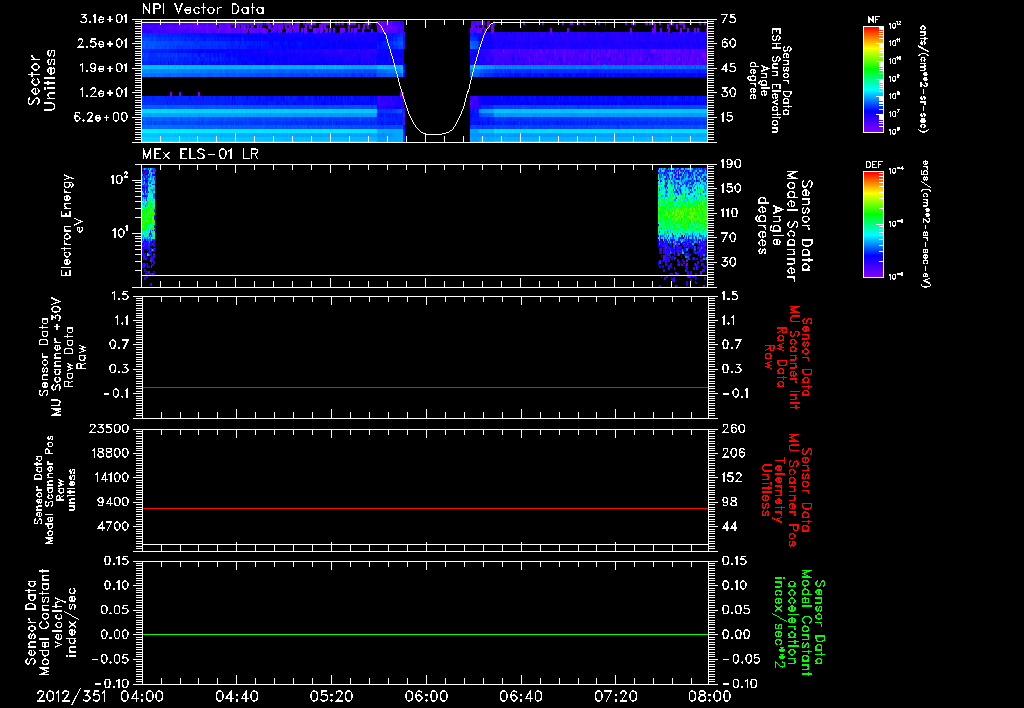The width and height of the screenshot is (1024, 708).
Task: Click the 44 telemetry tick label
Action: pos(729,526)
